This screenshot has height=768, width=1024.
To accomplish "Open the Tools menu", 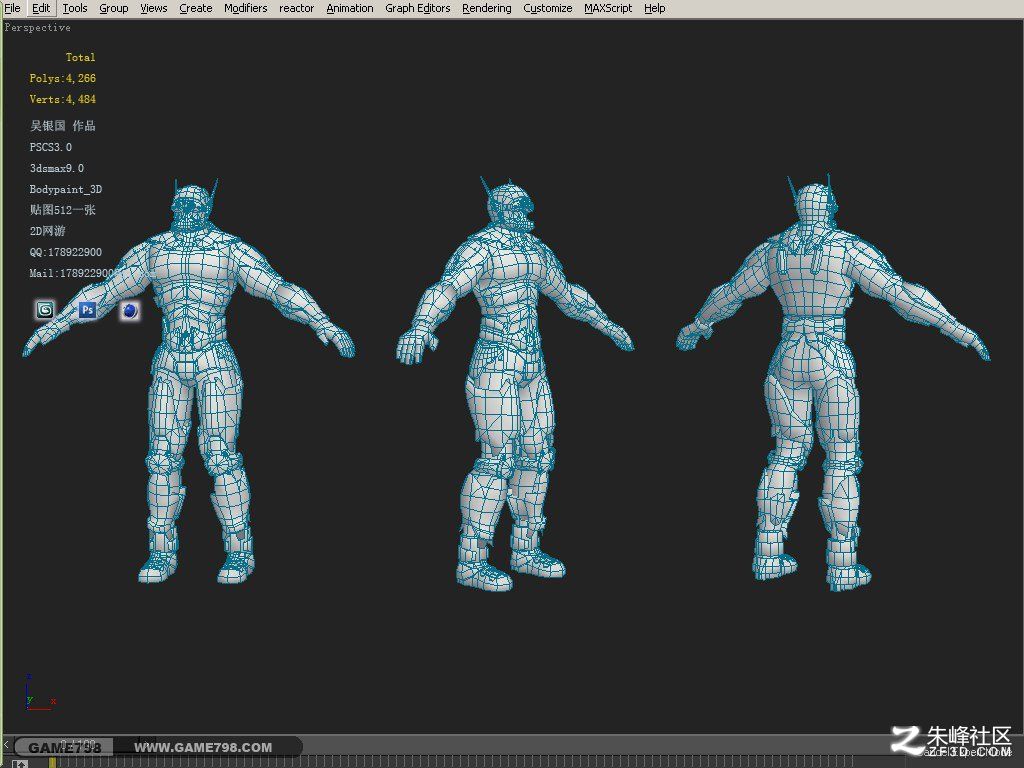I will 75,8.
